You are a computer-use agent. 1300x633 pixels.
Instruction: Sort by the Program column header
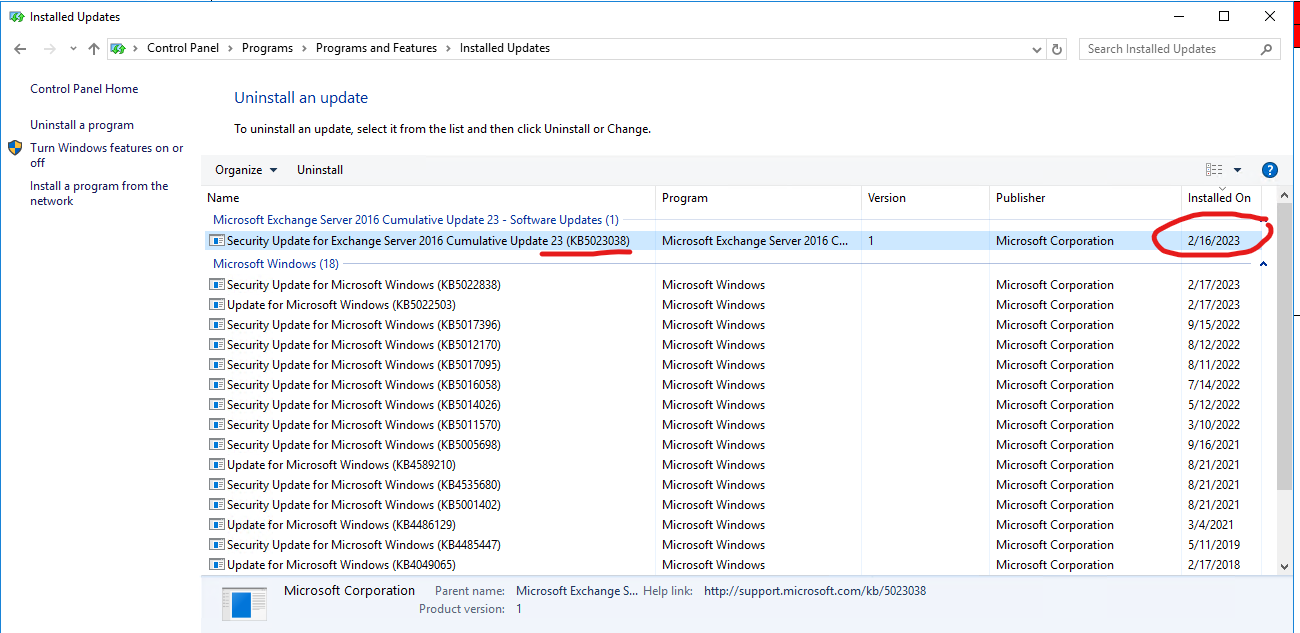758,198
